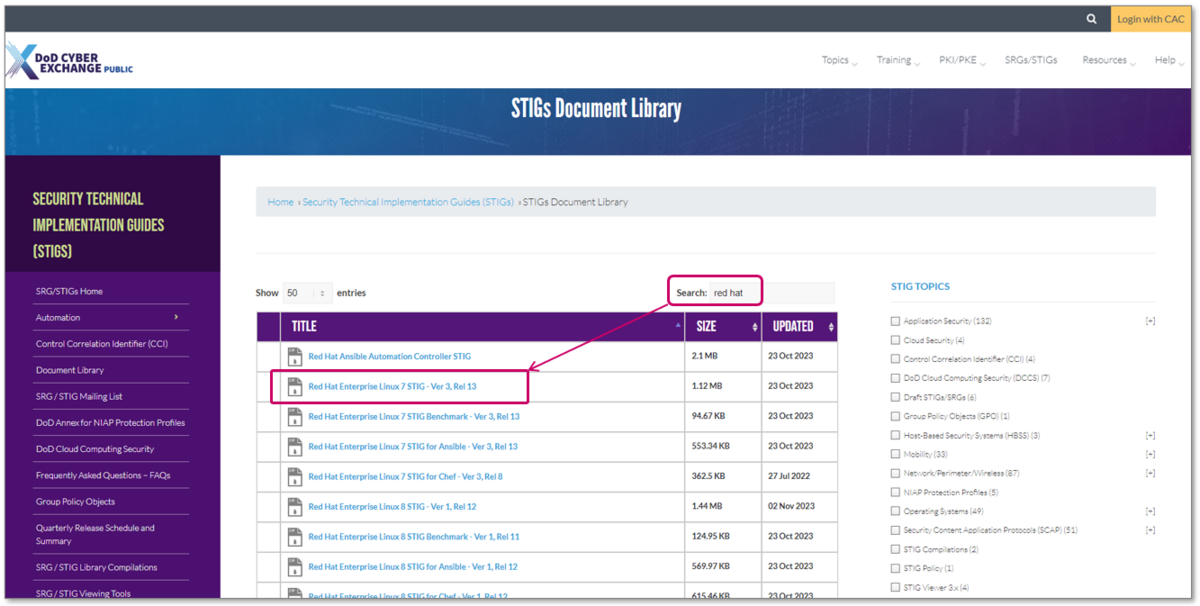Click file icon for Linux 7 STIG Ver 3, Rel 13
1200x606 pixels.
(x=294, y=386)
